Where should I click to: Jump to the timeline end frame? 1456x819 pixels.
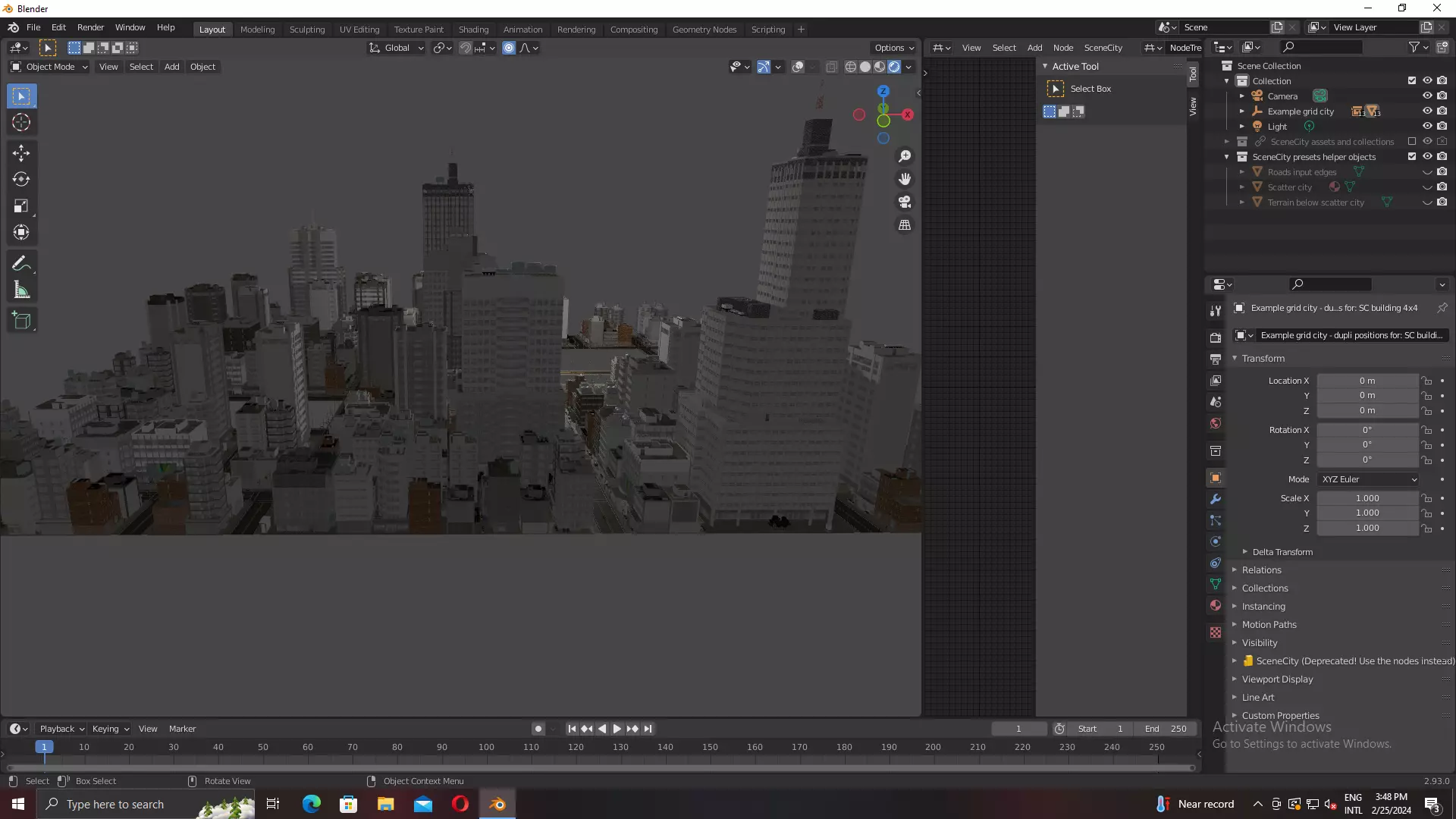[648, 729]
